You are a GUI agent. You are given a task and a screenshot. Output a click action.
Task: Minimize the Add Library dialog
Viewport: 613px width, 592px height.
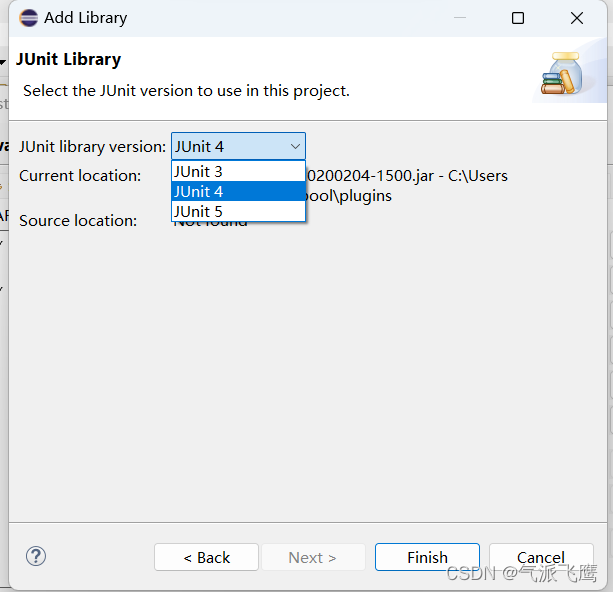(460, 18)
